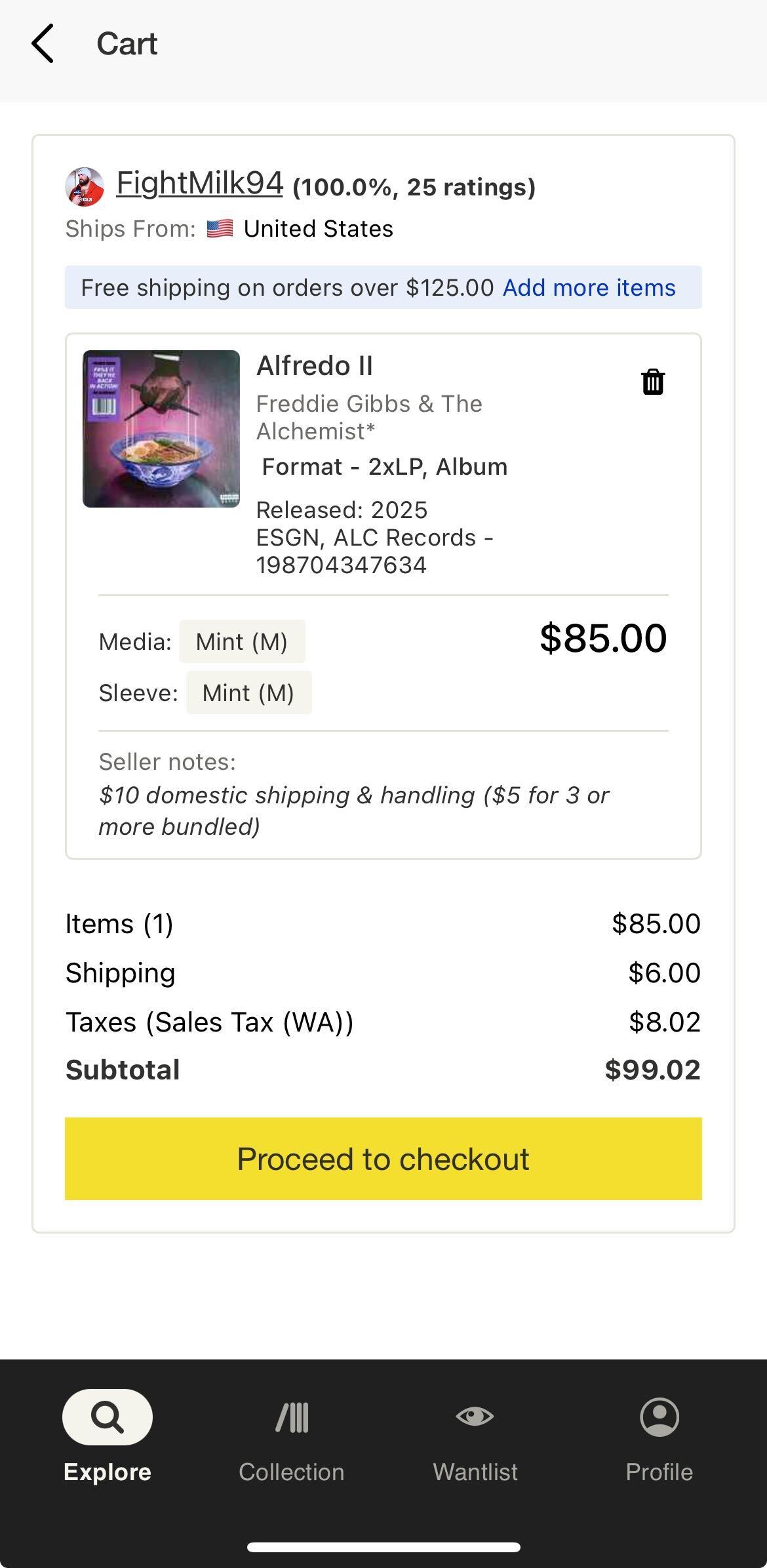Delete Alfredo II with the trash icon

point(653,382)
